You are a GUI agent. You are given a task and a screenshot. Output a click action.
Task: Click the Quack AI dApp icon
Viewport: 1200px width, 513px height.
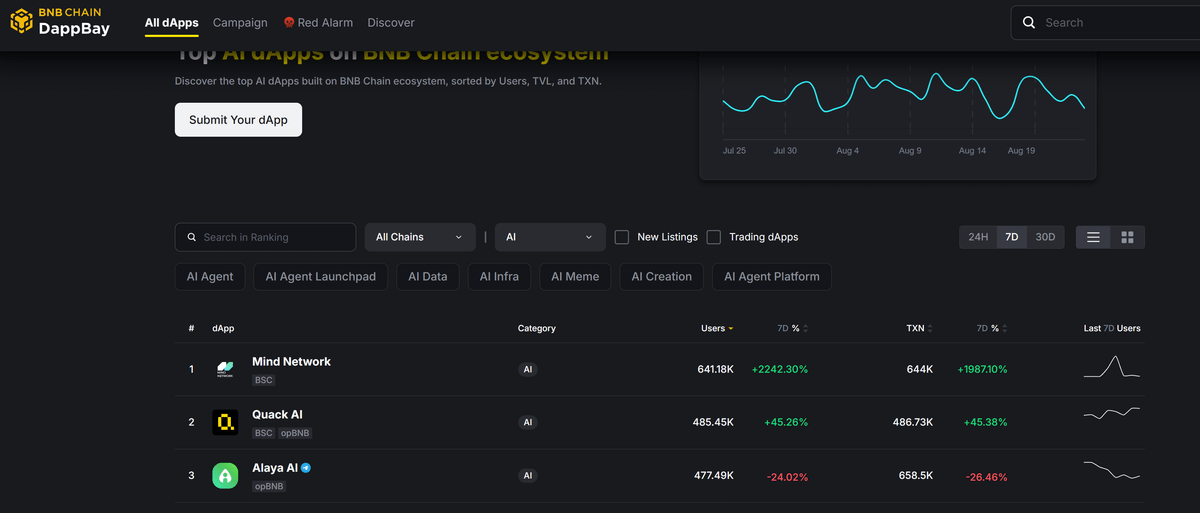[x=225, y=423]
